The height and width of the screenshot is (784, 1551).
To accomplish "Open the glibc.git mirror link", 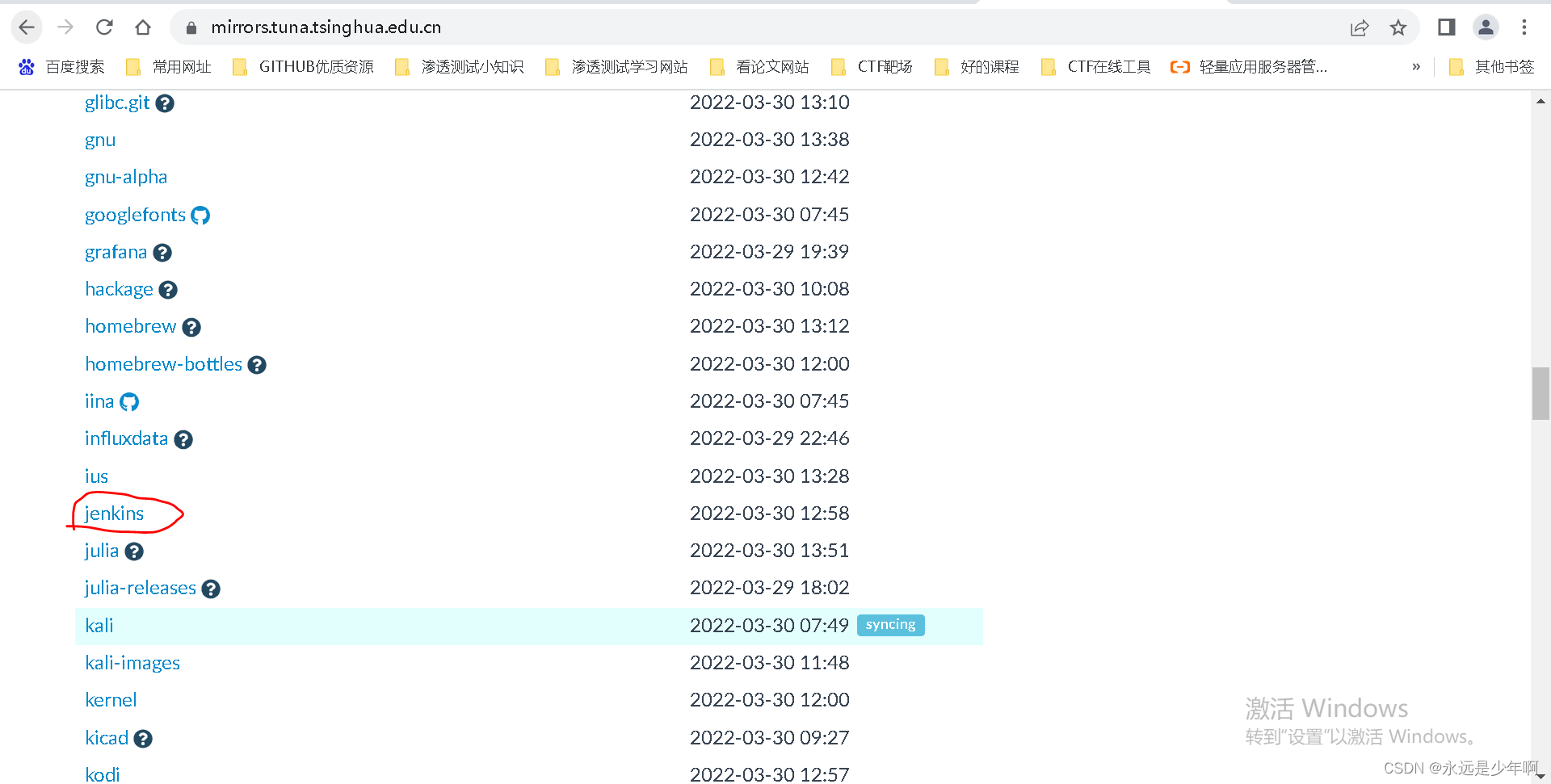I will point(117,103).
